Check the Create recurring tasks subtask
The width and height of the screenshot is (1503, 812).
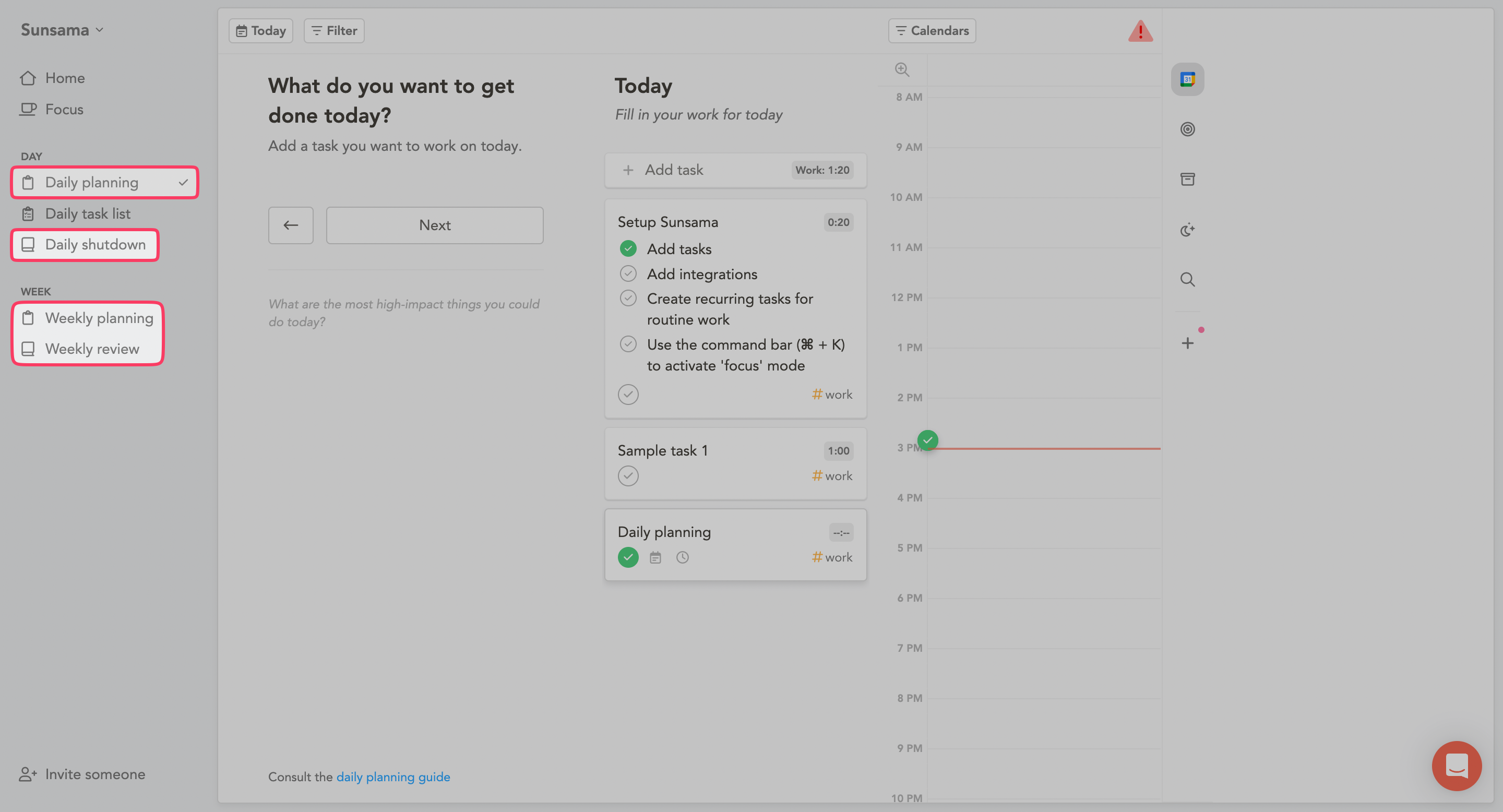[x=628, y=298]
